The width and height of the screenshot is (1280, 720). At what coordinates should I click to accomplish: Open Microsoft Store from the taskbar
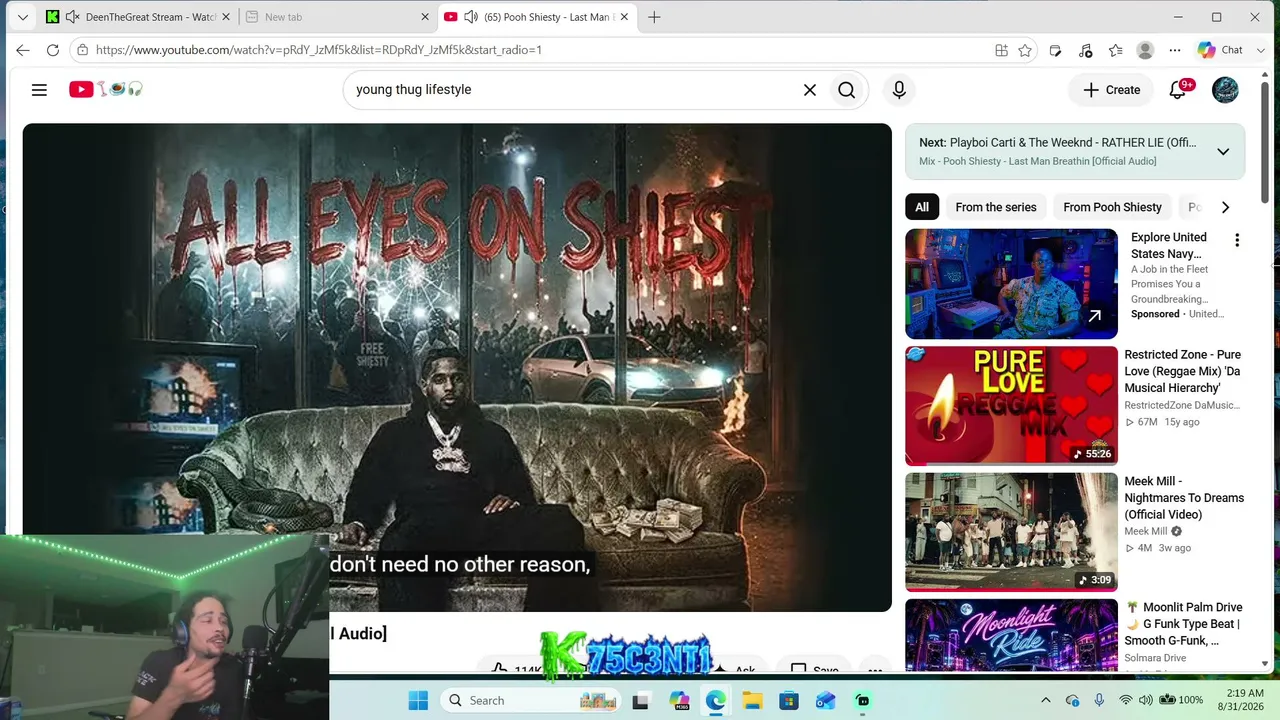pos(789,700)
